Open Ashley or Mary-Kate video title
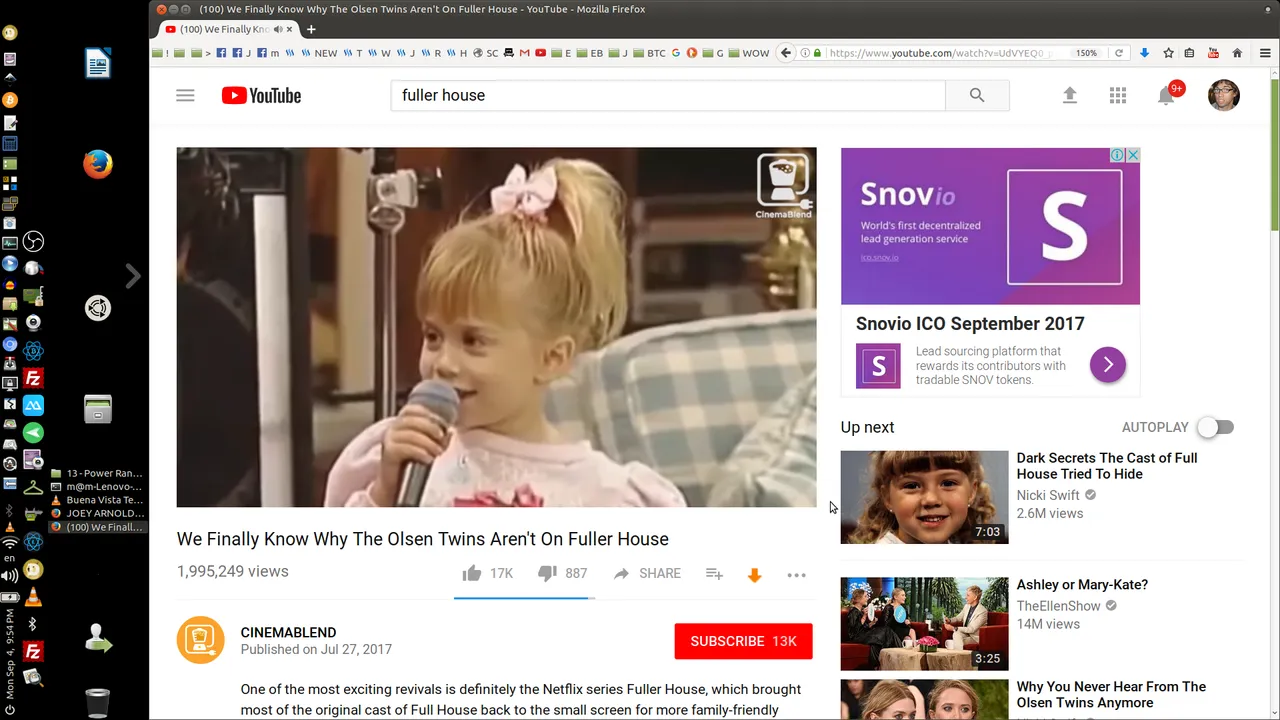1280x720 pixels. pos(1082,585)
